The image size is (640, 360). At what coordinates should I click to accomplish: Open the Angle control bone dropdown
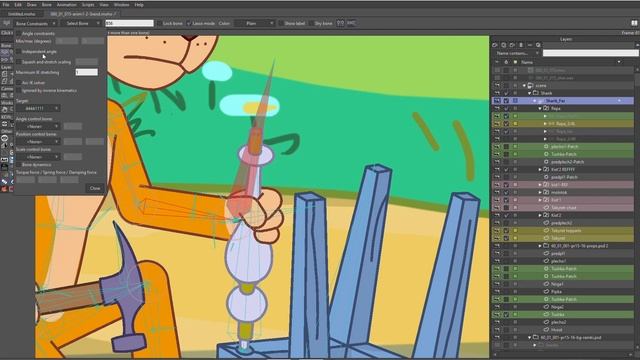click(x=38, y=126)
